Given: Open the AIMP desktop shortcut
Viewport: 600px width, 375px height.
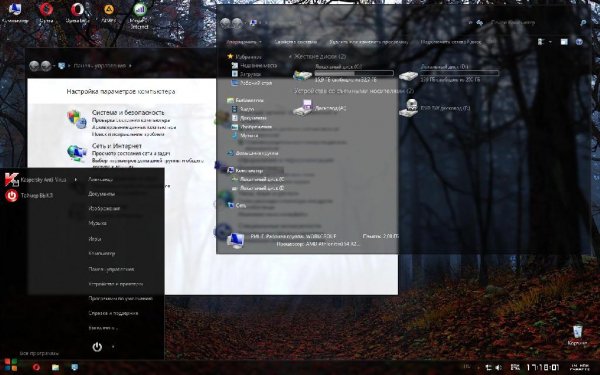Looking at the screenshot, I should [x=109, y=13].
